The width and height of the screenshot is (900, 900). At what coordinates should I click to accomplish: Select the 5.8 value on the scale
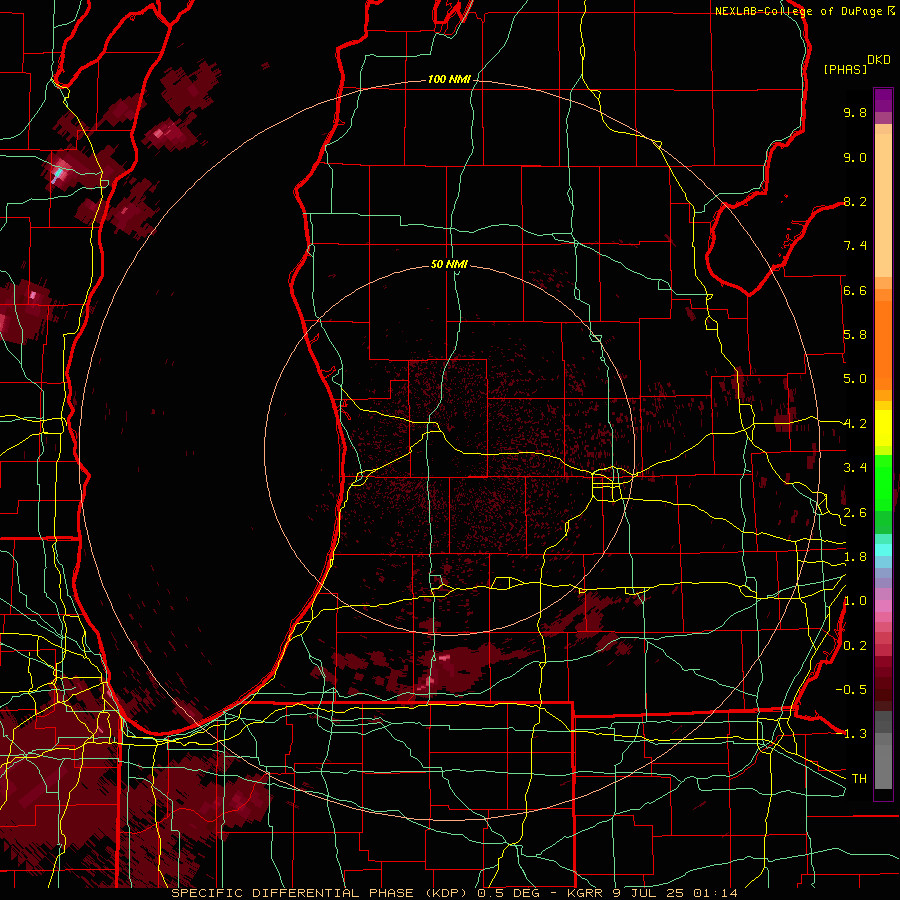(x=855, y=335)
